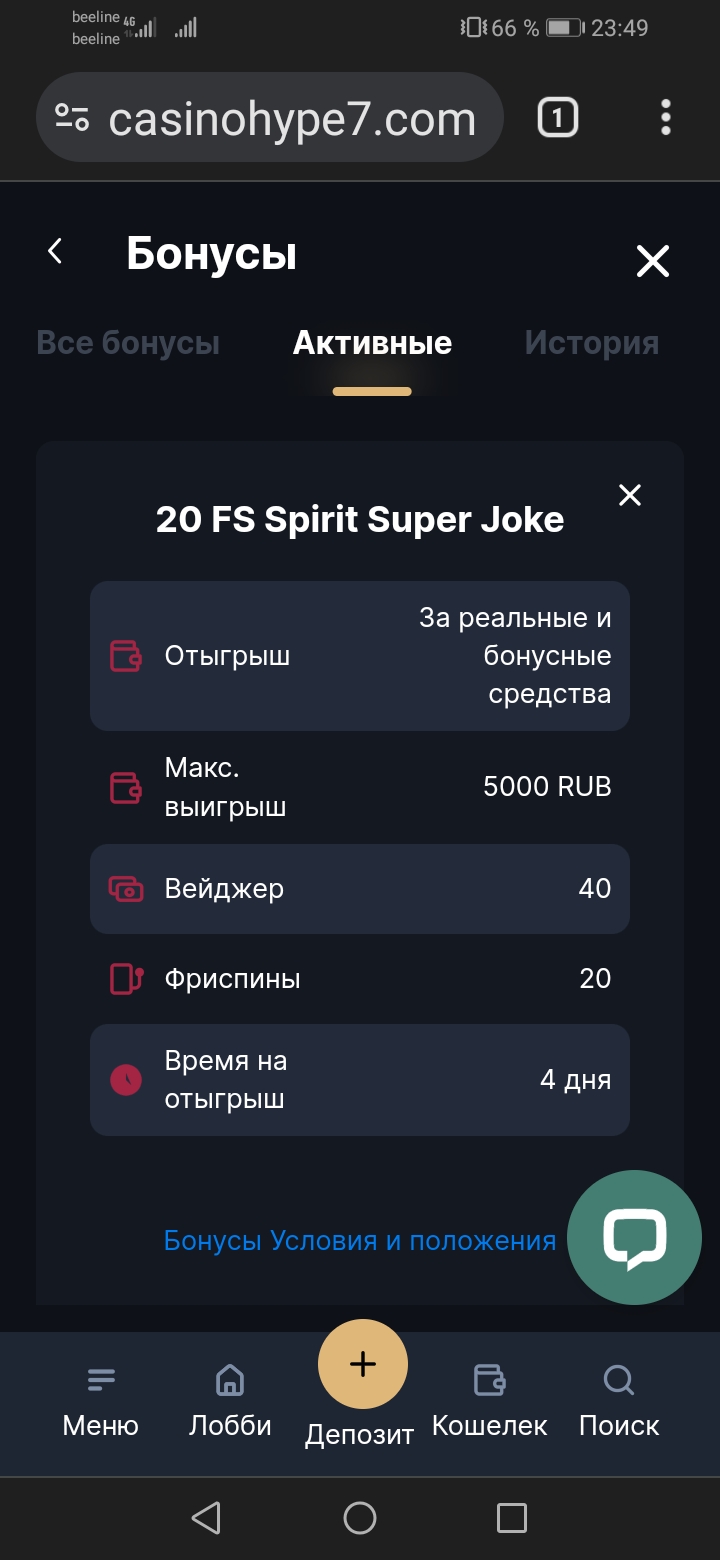Open the Меню navigation item
This screenshot has height=1560, width=720.
point(100,1402)
